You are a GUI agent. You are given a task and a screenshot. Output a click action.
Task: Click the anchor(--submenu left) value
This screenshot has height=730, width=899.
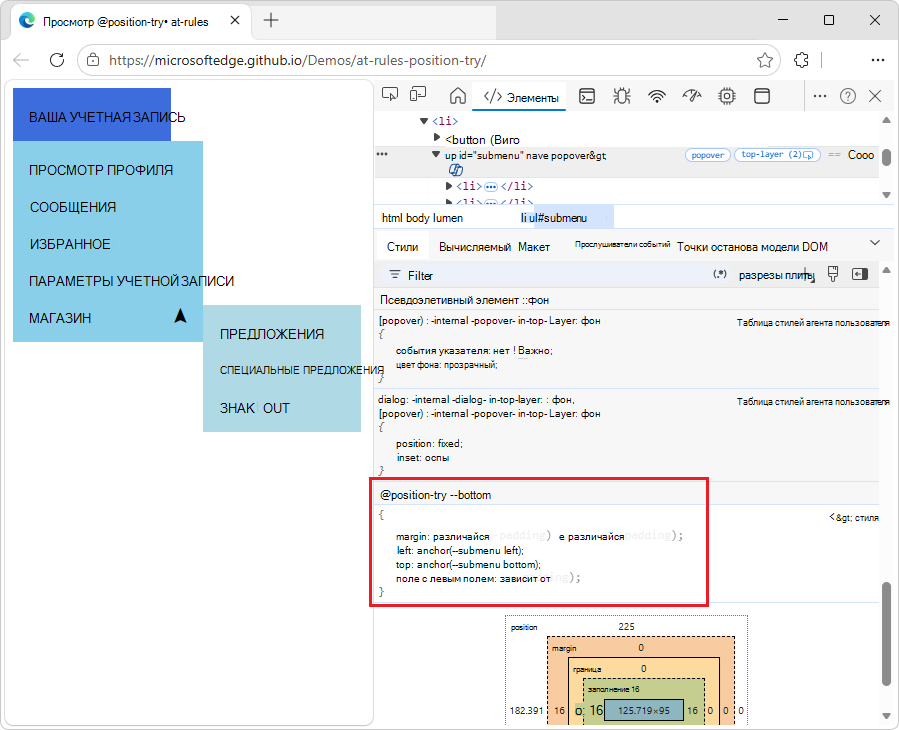[x=470, y=551]
